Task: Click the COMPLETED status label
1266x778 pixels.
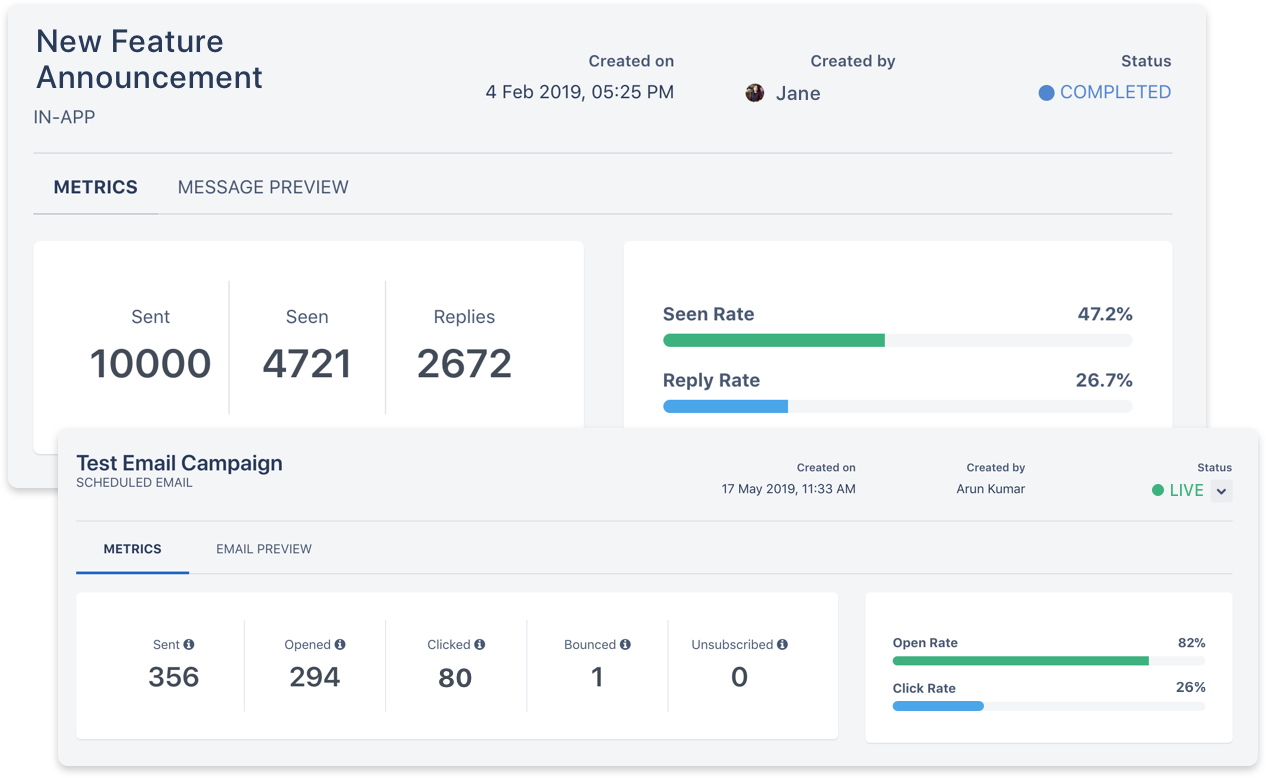Action: coord(1115,92)
